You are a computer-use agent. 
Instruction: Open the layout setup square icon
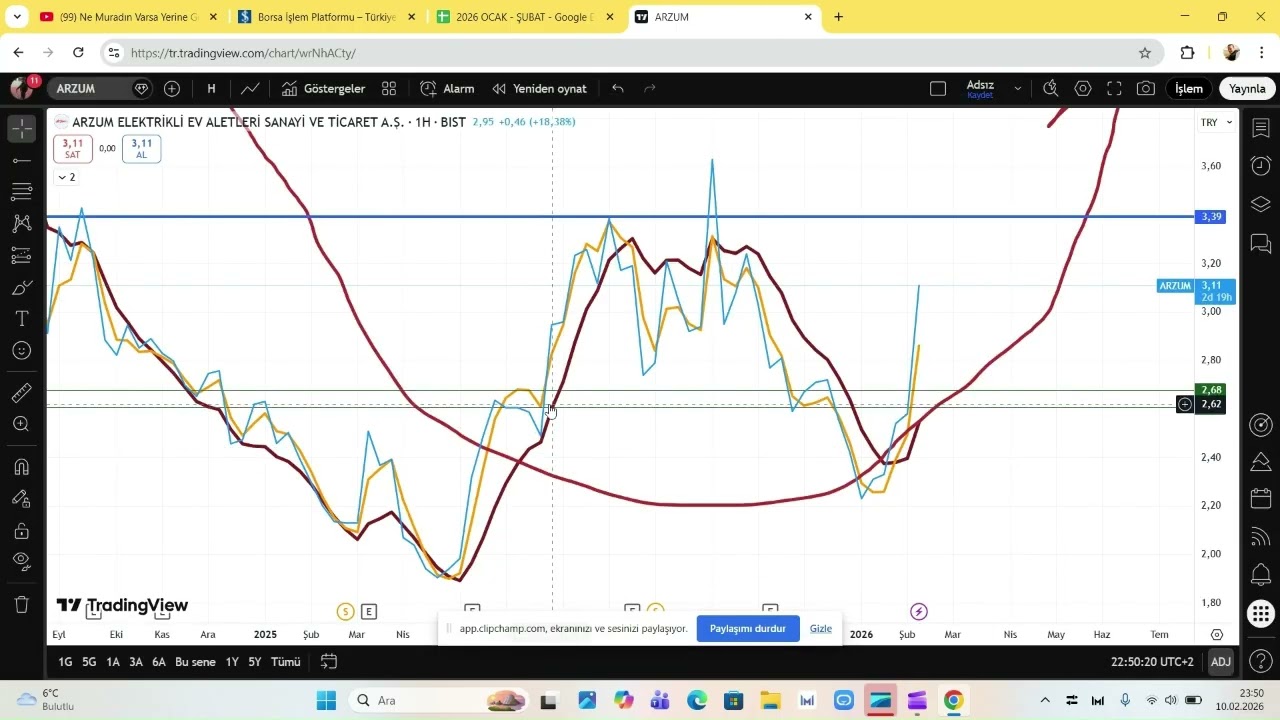click(x=938, y=88)
